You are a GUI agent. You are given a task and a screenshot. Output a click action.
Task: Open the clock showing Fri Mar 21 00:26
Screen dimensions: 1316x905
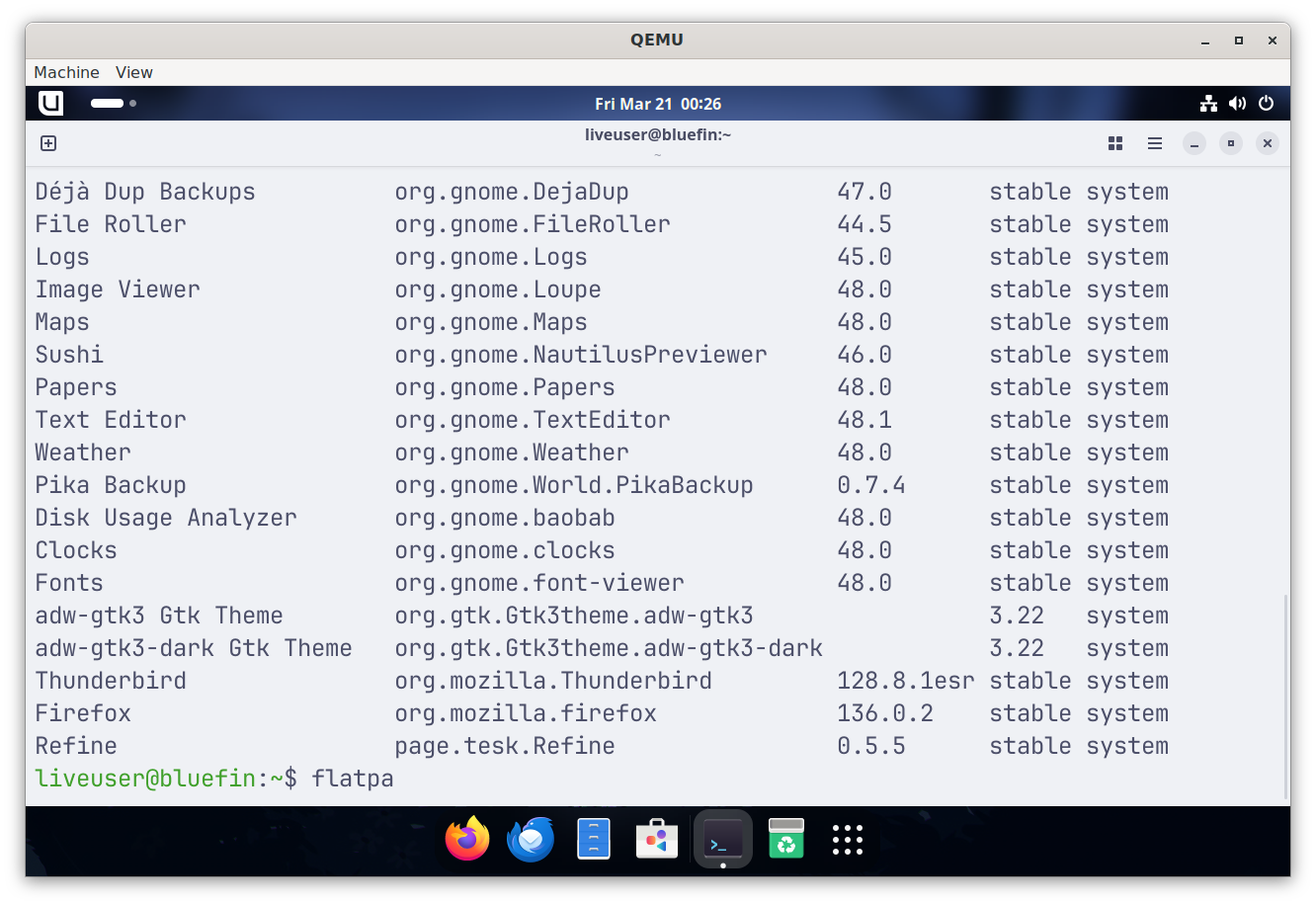(658, 104)
